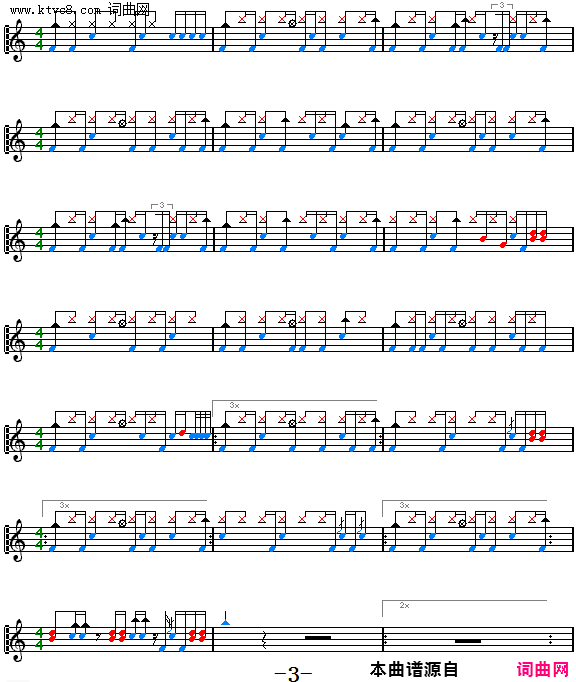Select the open hi-hat circle in first staff
Image resolution: width=576 pixels, height=682 pixels.
click(x=292, y=23)
